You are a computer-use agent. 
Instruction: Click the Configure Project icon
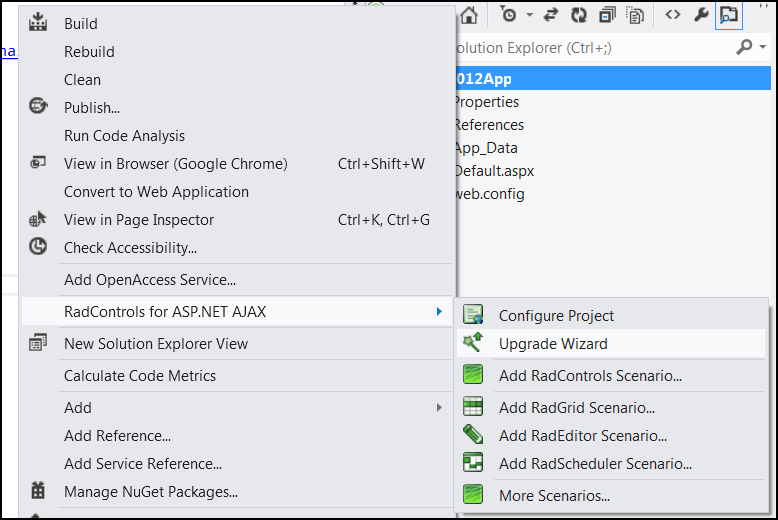point(473,314)
